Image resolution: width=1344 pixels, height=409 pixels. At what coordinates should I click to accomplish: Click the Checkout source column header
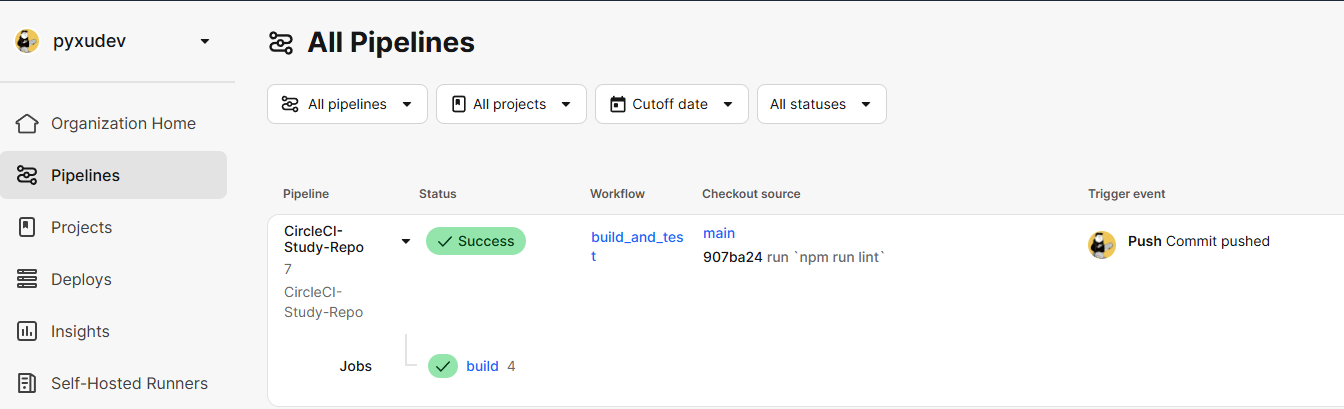click(x=751, y=194)
